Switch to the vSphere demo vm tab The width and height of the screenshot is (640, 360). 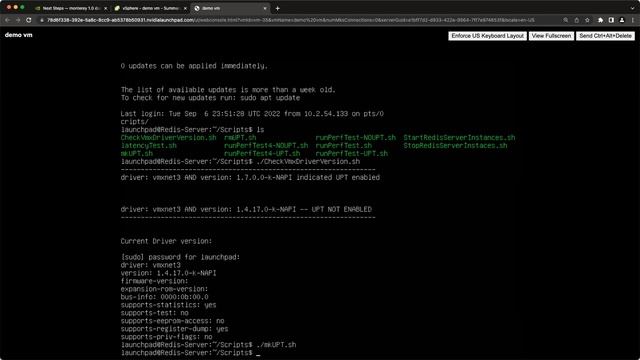[x=150, y=8]
